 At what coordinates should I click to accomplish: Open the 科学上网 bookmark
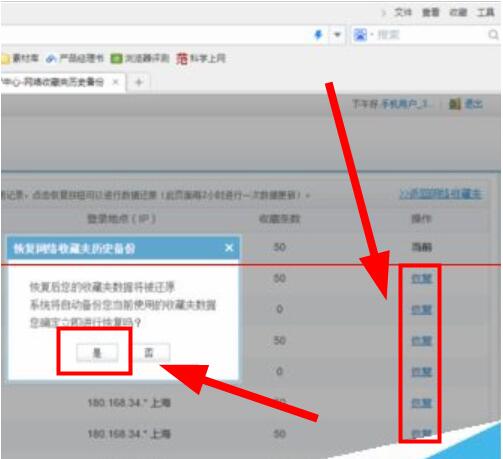(x=201, y=59)
